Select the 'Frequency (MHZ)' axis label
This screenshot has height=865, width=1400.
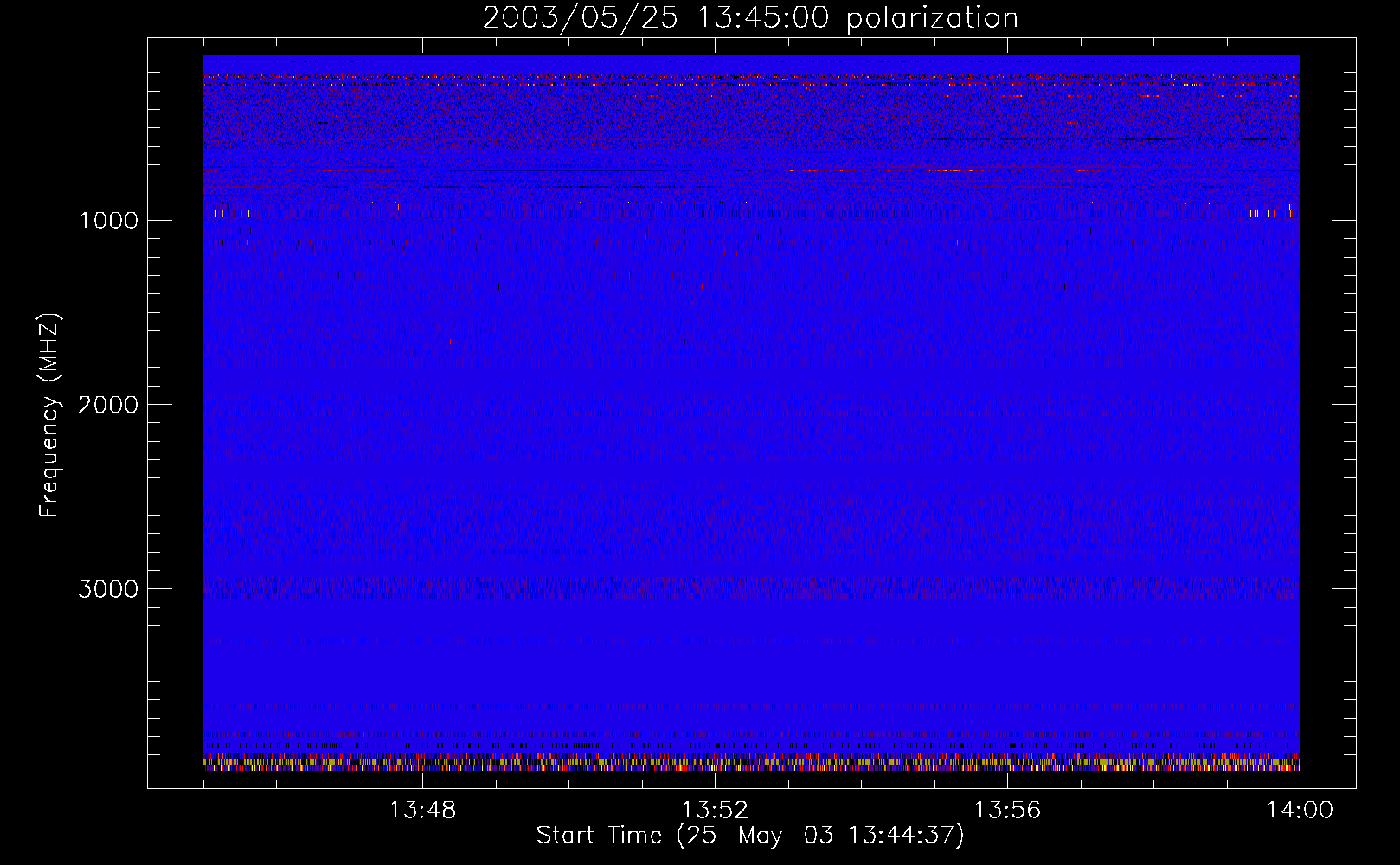[49, 415]
